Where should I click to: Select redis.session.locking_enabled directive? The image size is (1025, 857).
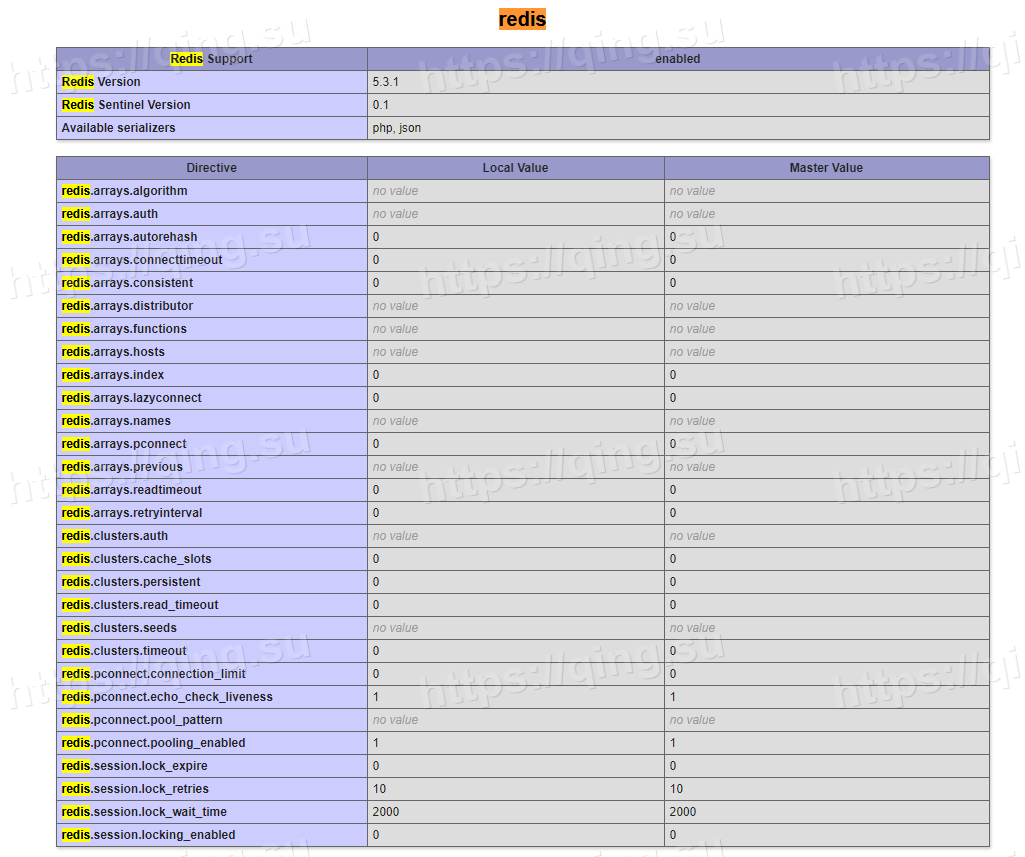click(x=148, y=835)
